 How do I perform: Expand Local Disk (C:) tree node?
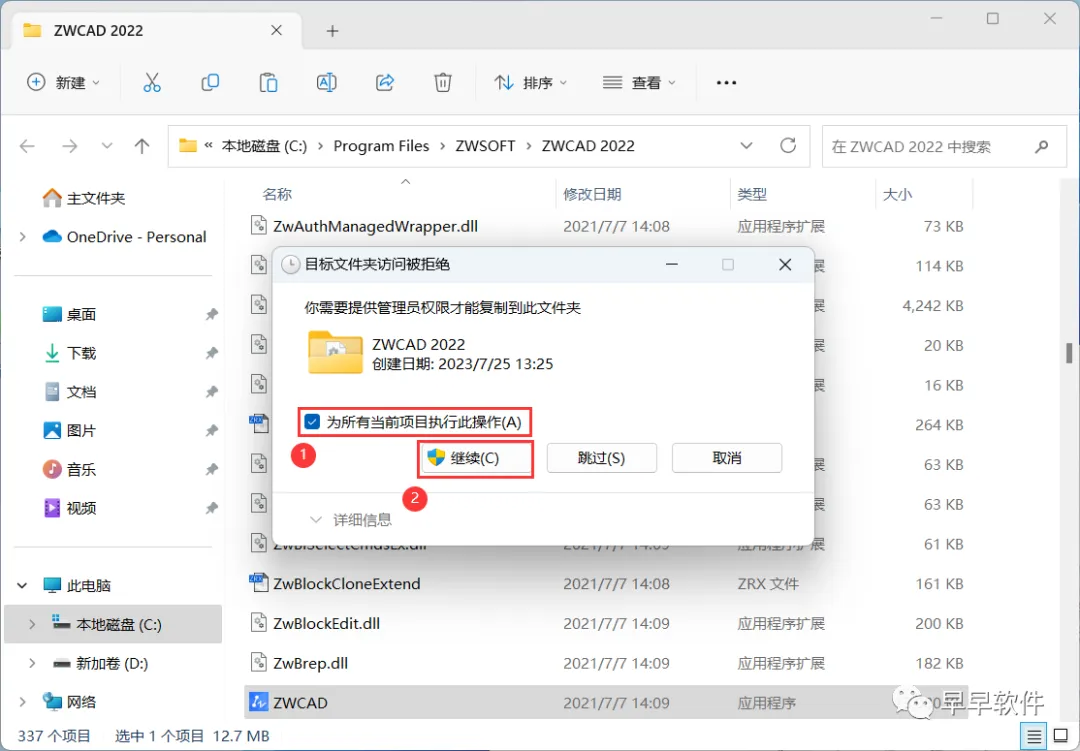[32, 624]
